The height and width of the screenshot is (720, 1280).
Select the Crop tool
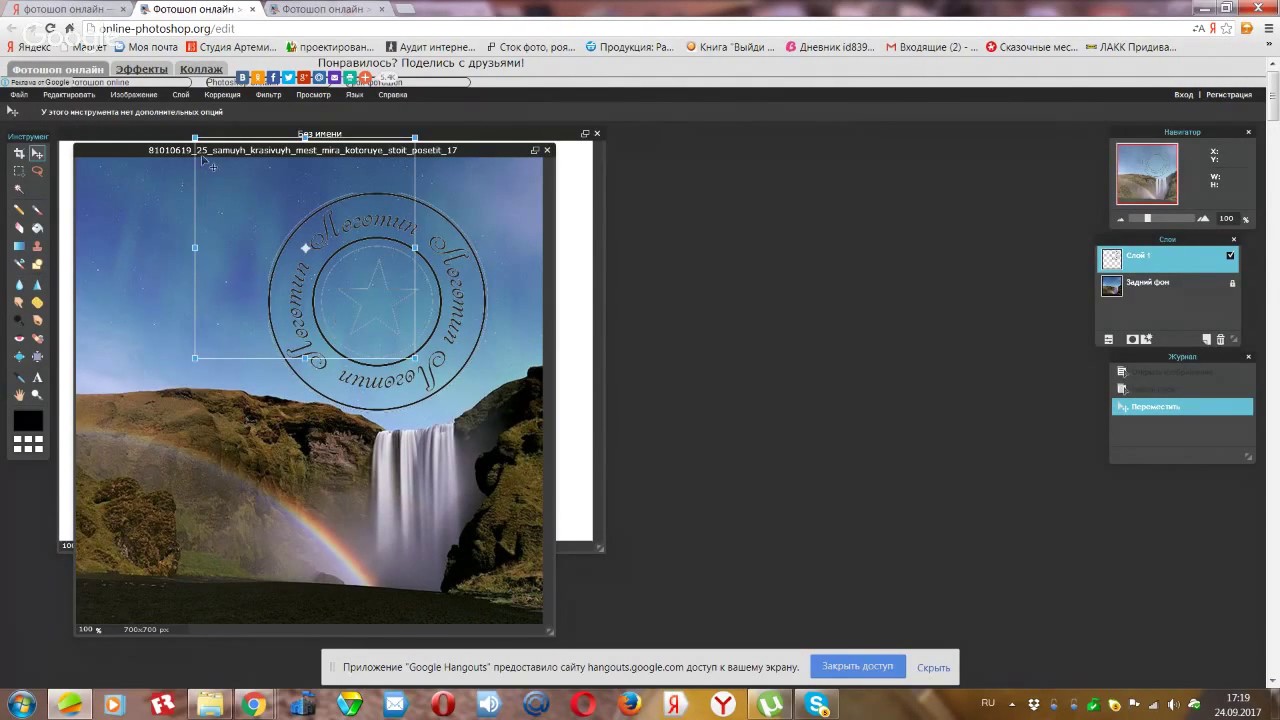(x=19, y=154)
